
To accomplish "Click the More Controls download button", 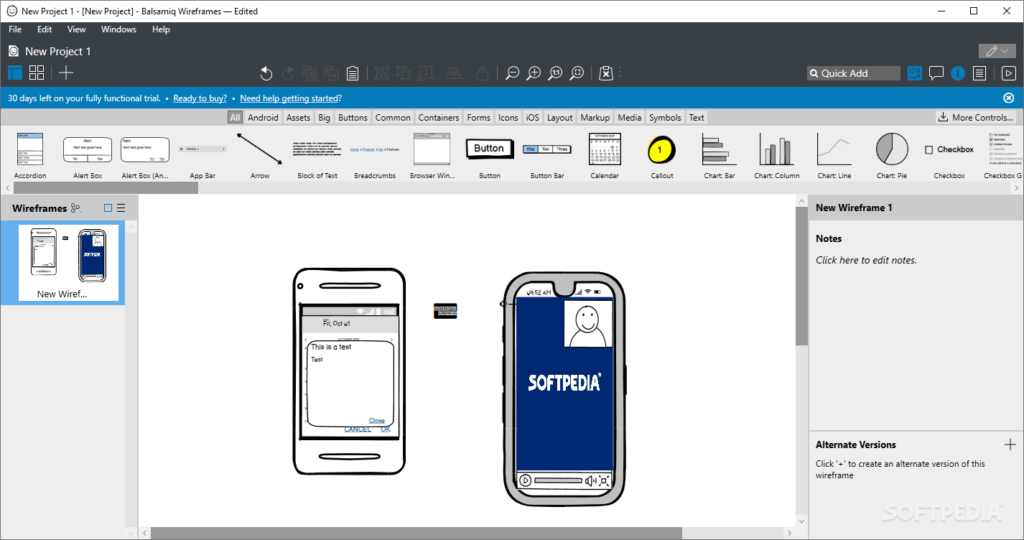I will pos(976,118).
